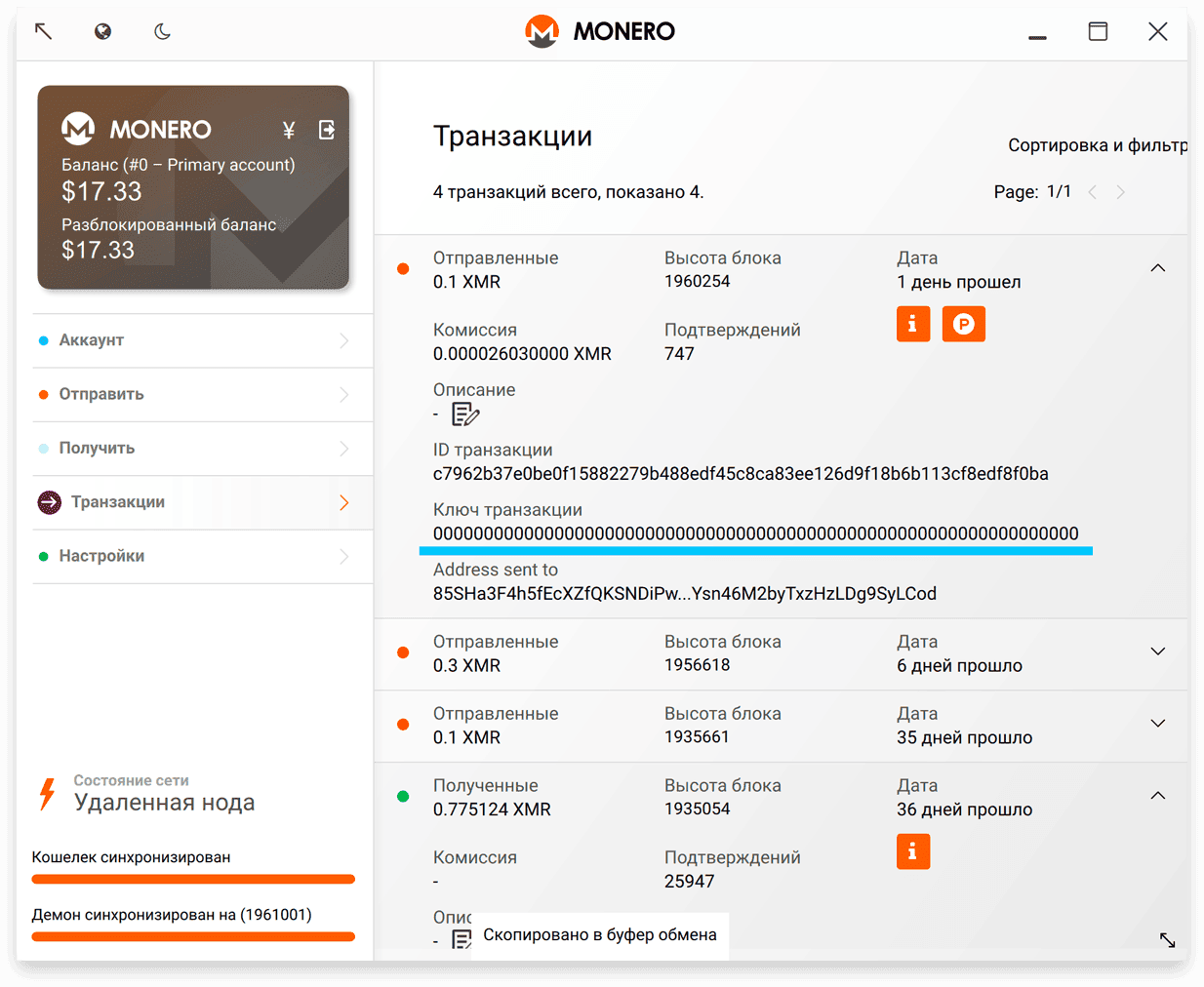Collapse the received 0.775124 XMR transaction
This screenshot has height=987, width=1204.
(x=1157, y=796)
